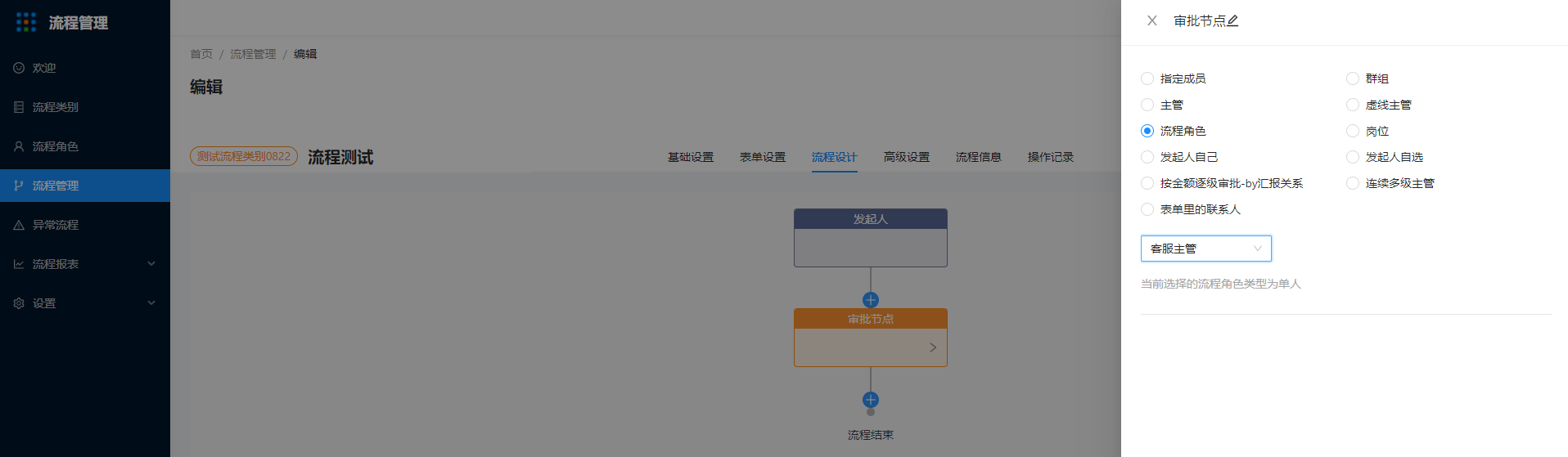This screenshot has width=1568, height=457.
Task: Click the 编辑 page heading
Action: (206, 87)
